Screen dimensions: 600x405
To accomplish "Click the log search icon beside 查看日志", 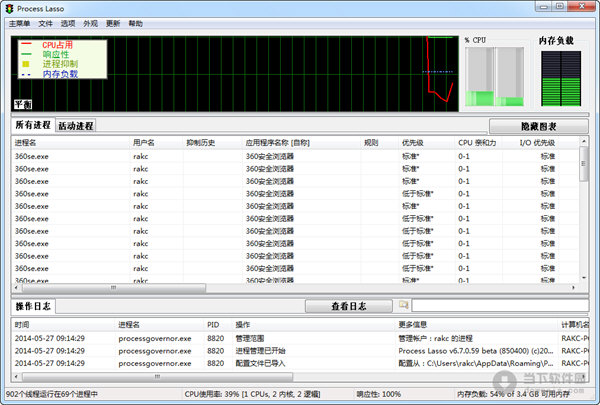I will click(x=403, y=305).
